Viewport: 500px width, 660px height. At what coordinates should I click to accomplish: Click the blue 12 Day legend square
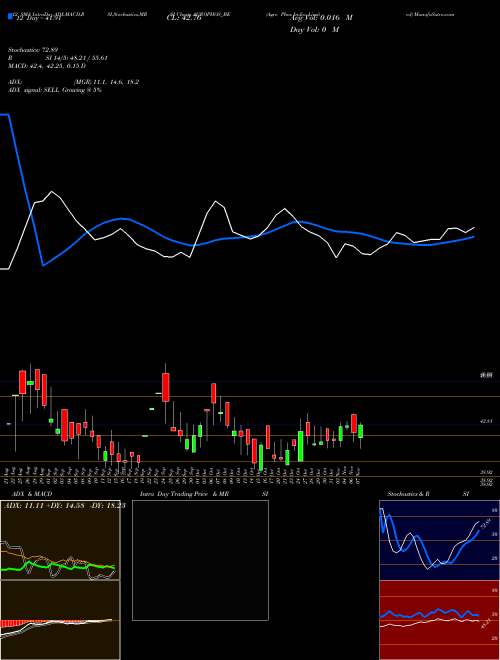pyautogui.click(x=11, y=16)
